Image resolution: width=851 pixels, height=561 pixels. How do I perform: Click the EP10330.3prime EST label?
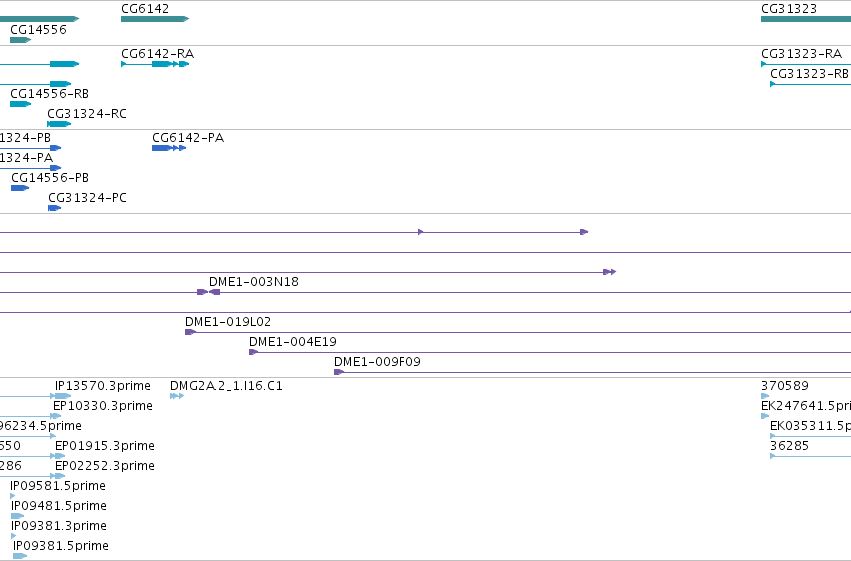103,406
